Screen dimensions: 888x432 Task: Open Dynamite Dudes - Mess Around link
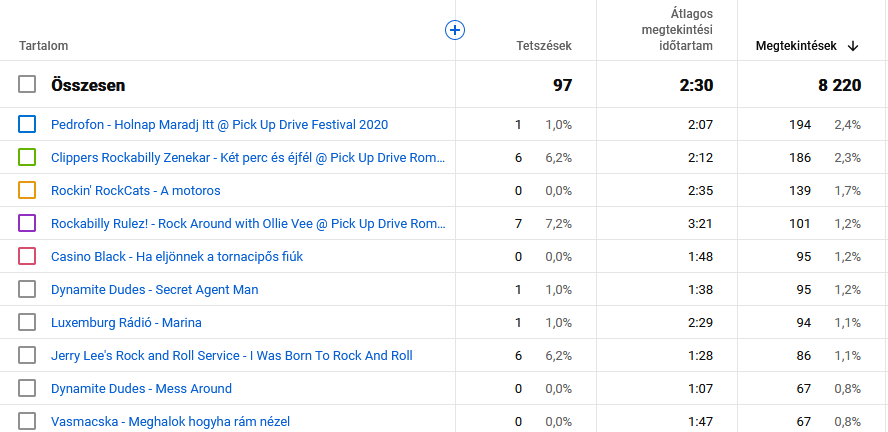[x=141, y=388]
